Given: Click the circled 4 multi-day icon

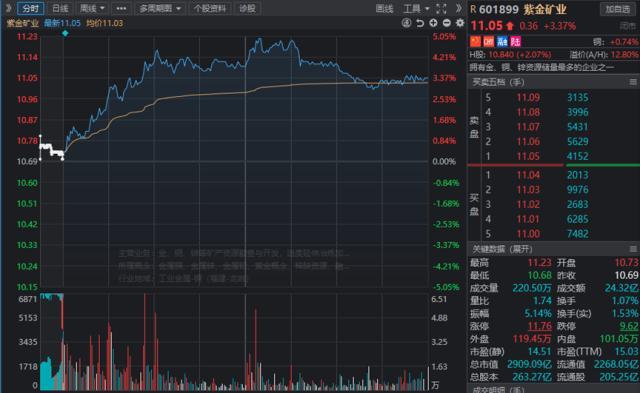Looking at the screenshot, I should 406,23.
